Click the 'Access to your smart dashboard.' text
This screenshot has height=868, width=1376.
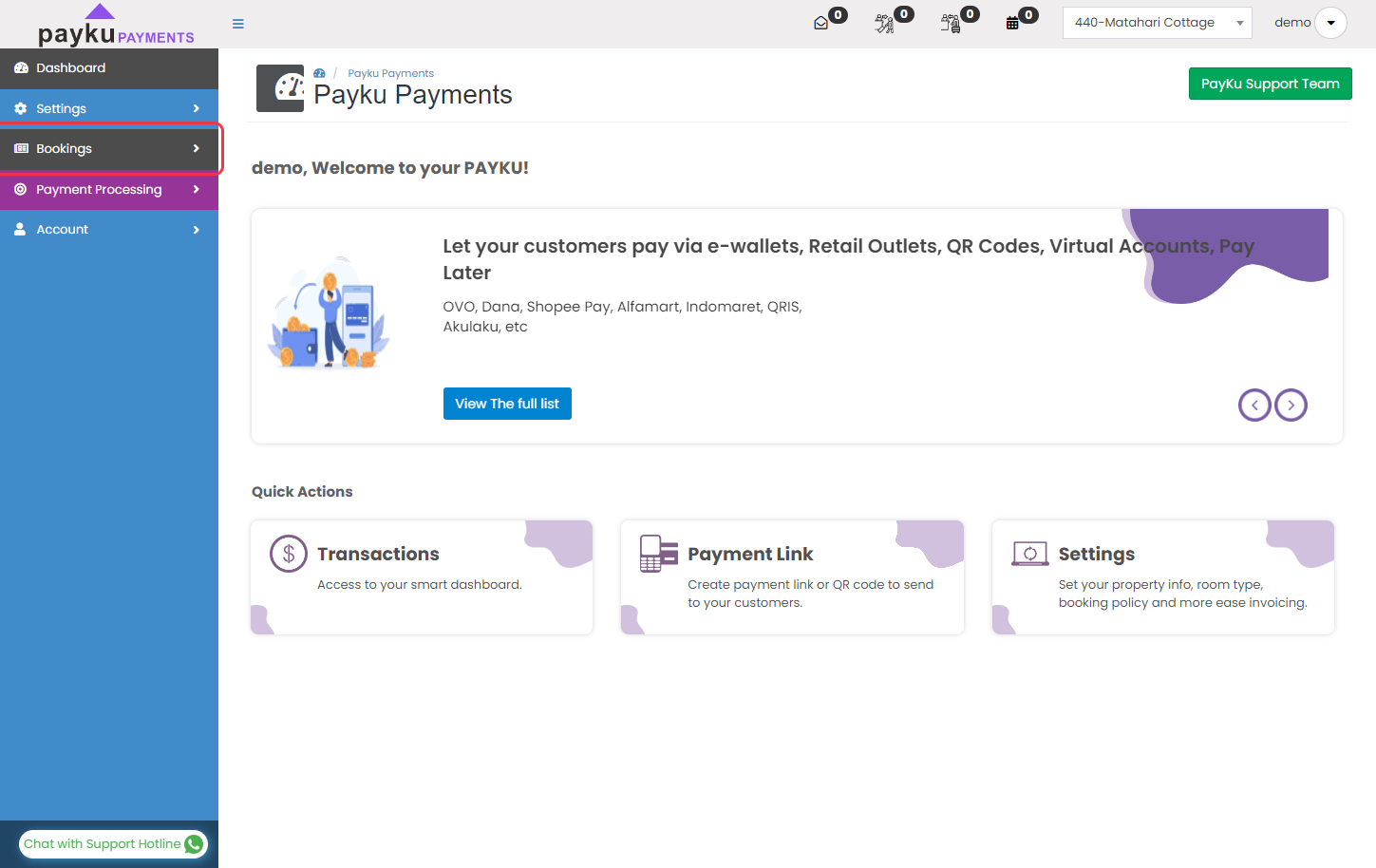coord(420,584)
